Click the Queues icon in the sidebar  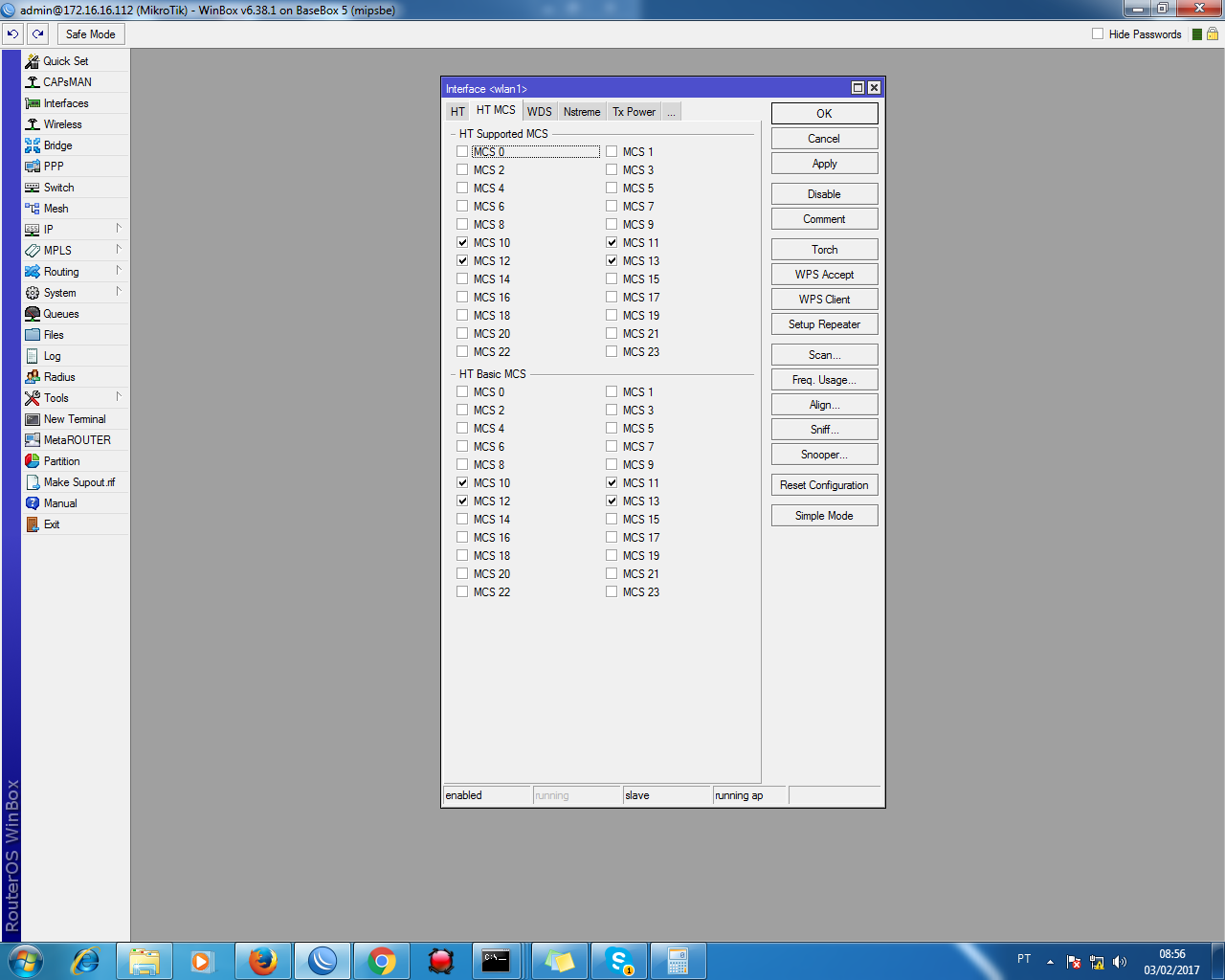pyautogui.click(x=33, y=314)
